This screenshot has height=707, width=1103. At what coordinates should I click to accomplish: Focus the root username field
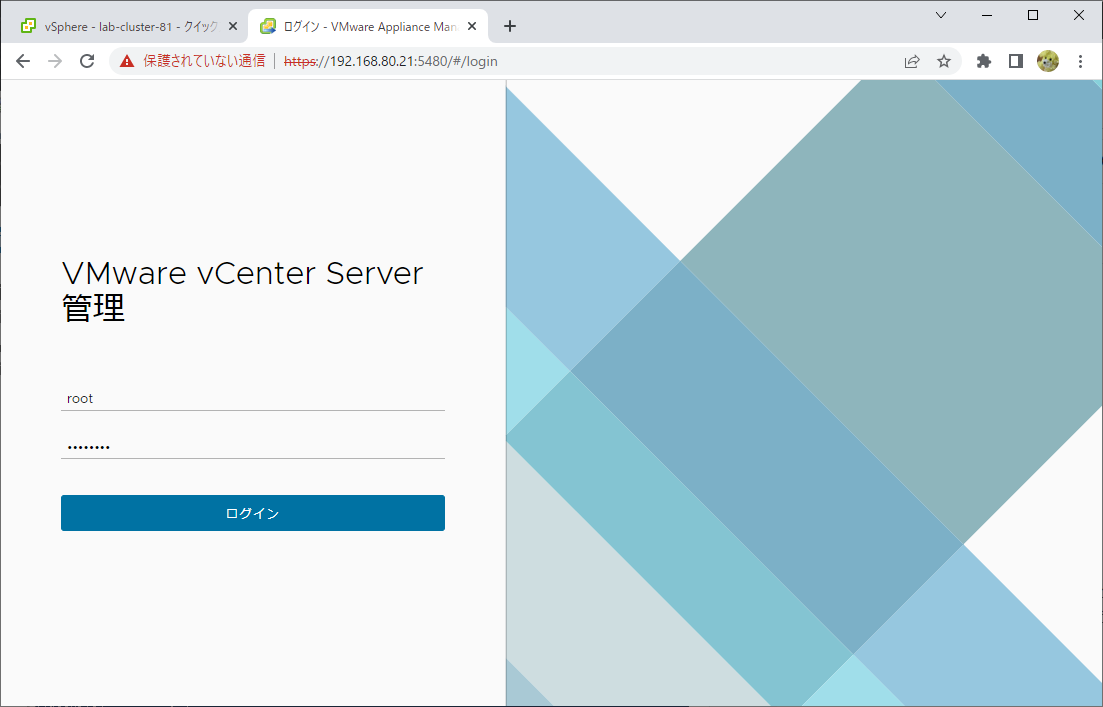(253, 398)
